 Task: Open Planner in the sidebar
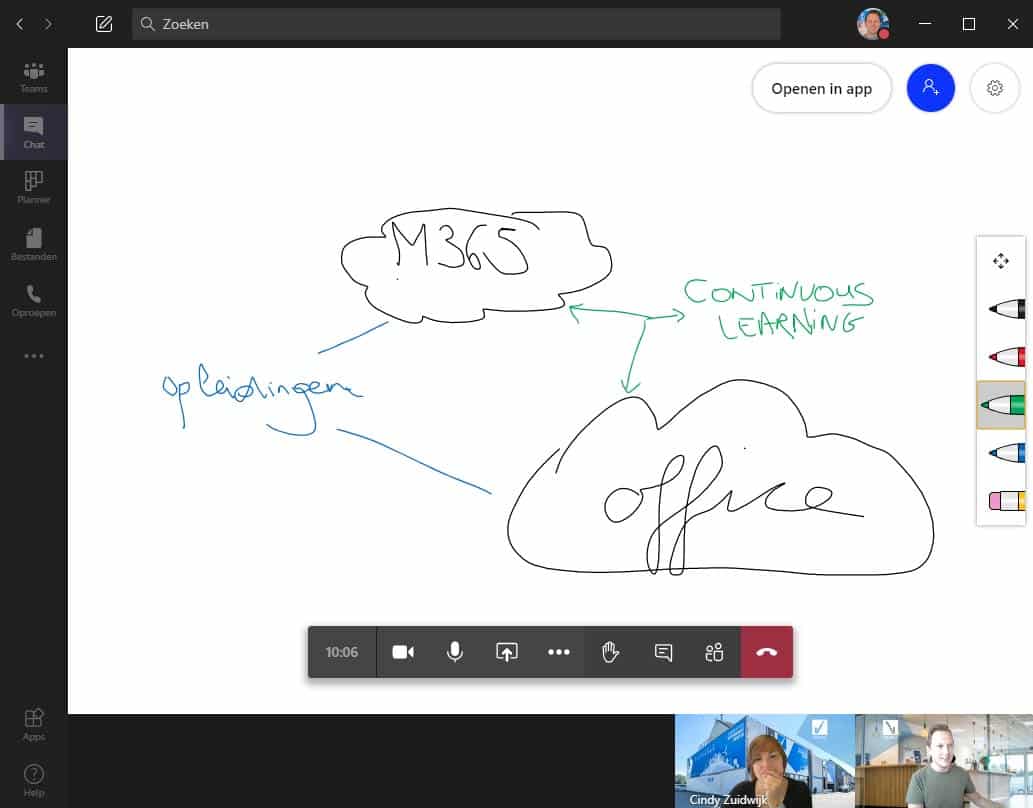point(34,188)
